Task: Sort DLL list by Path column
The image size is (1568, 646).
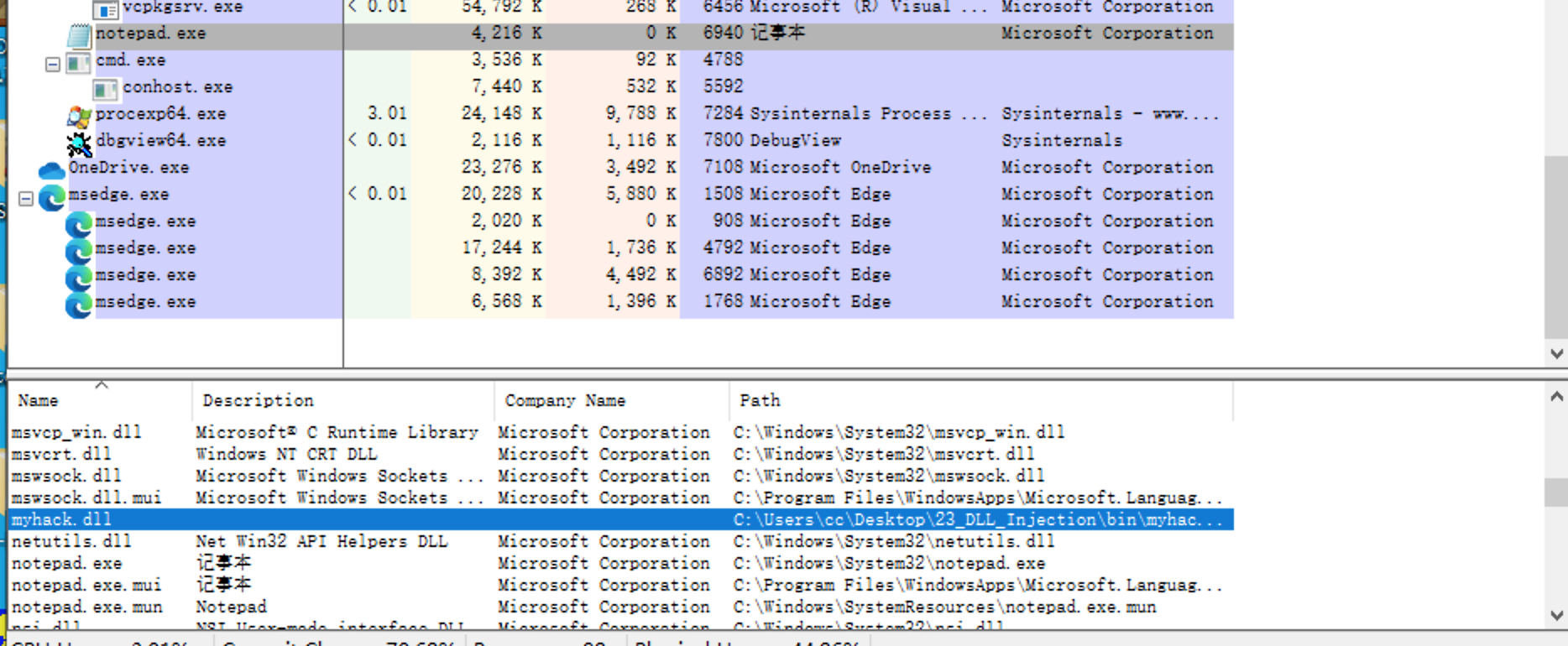Action: 981,400
